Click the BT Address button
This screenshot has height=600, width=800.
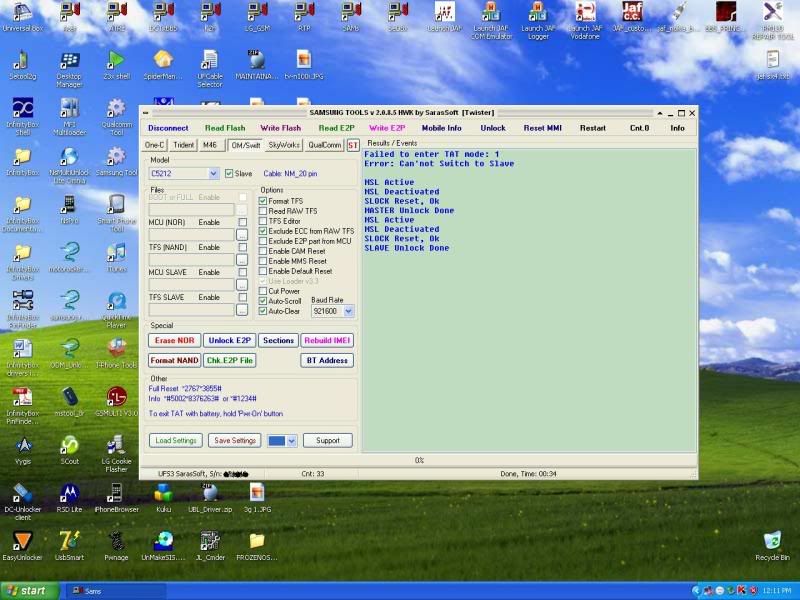(x=327, y=360)
